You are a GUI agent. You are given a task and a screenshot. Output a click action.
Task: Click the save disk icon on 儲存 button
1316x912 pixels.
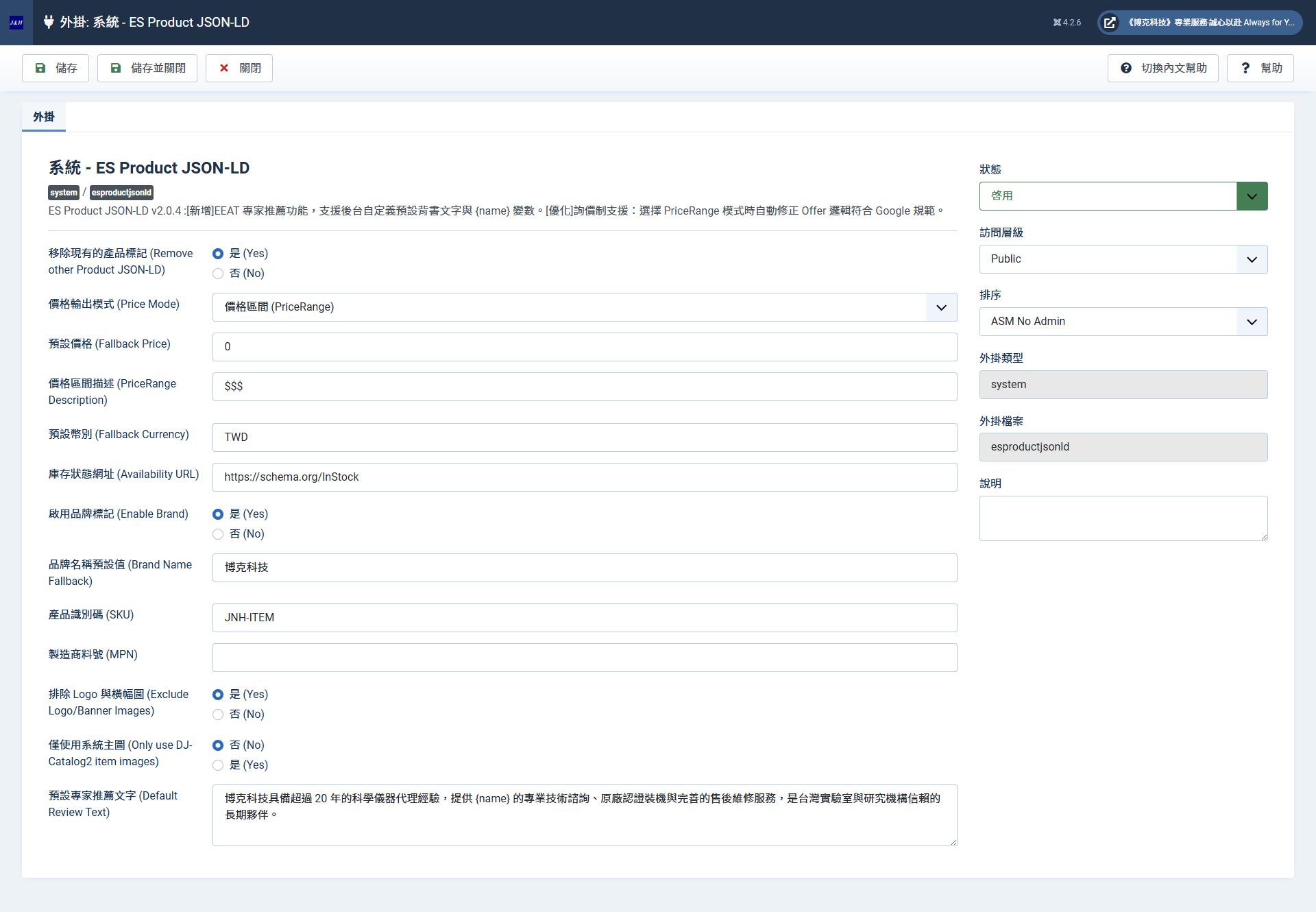tap(41, 68)
